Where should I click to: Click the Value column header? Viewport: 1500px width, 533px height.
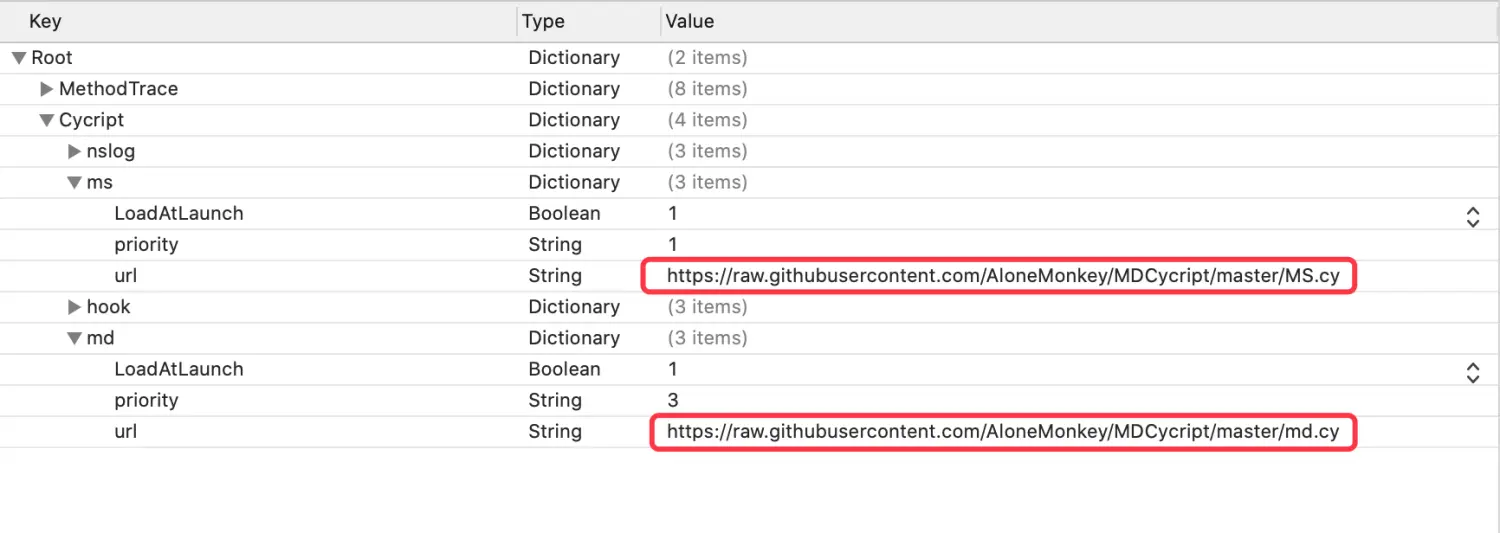690,21
